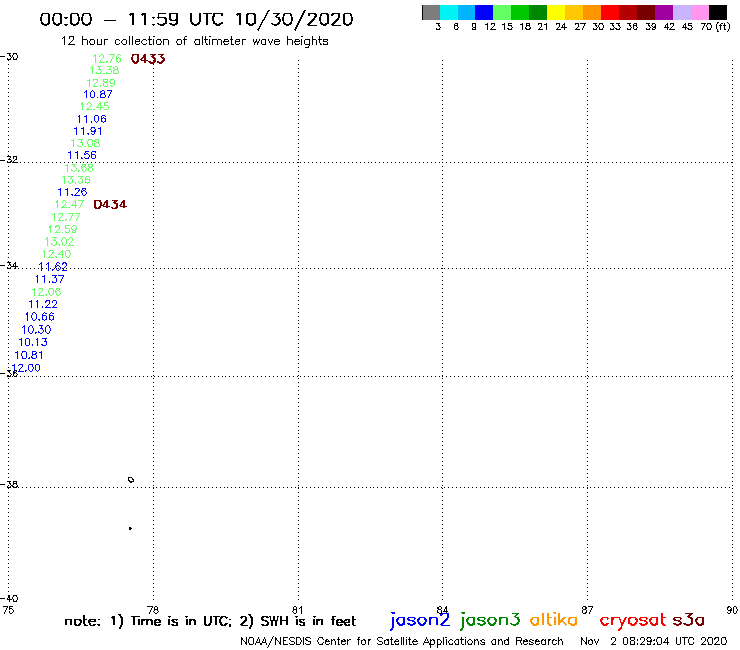
Task: Click the cyan swatch in the color scale
Action: (x=449, y=12)
